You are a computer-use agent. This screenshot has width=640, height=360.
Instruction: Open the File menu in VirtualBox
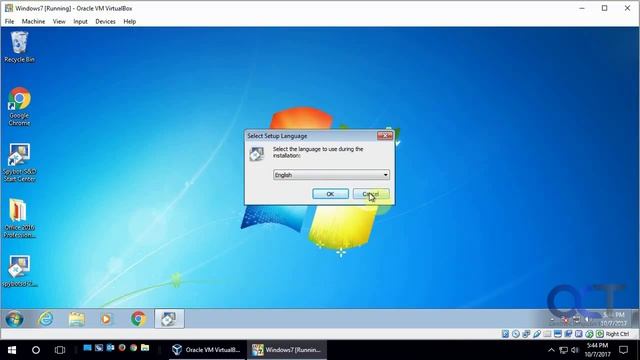pos(9,21)
